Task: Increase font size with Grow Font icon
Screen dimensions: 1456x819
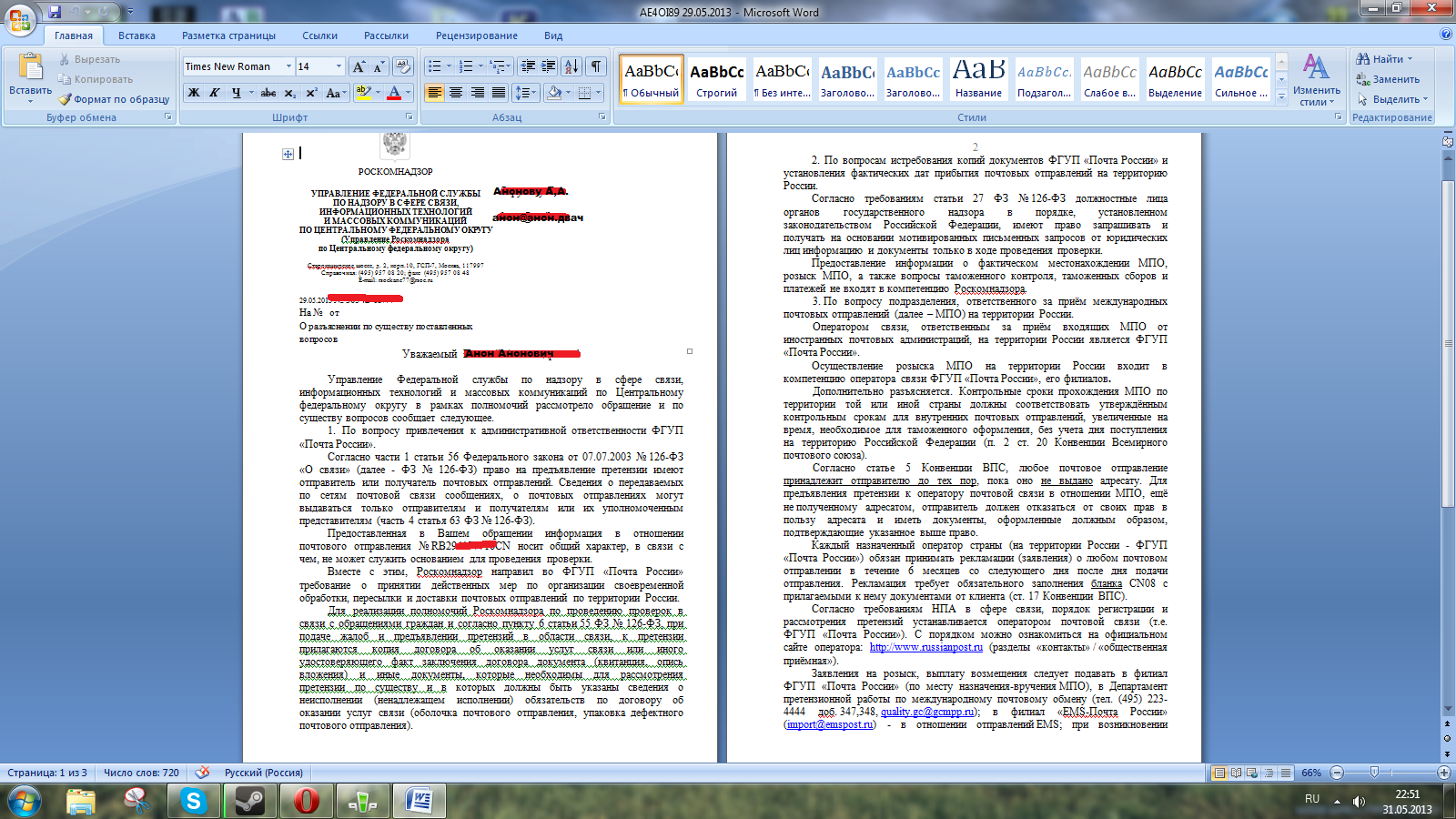Action: 359,66
